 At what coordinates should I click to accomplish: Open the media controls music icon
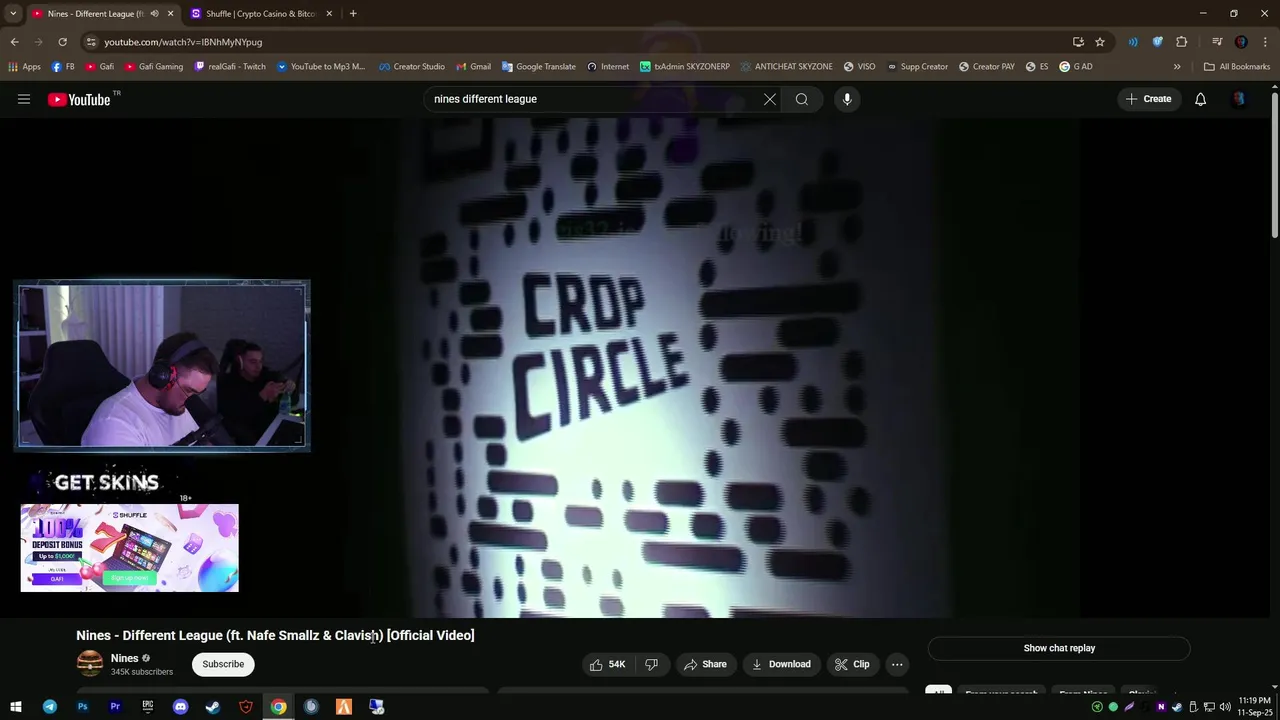[1217, 42]
